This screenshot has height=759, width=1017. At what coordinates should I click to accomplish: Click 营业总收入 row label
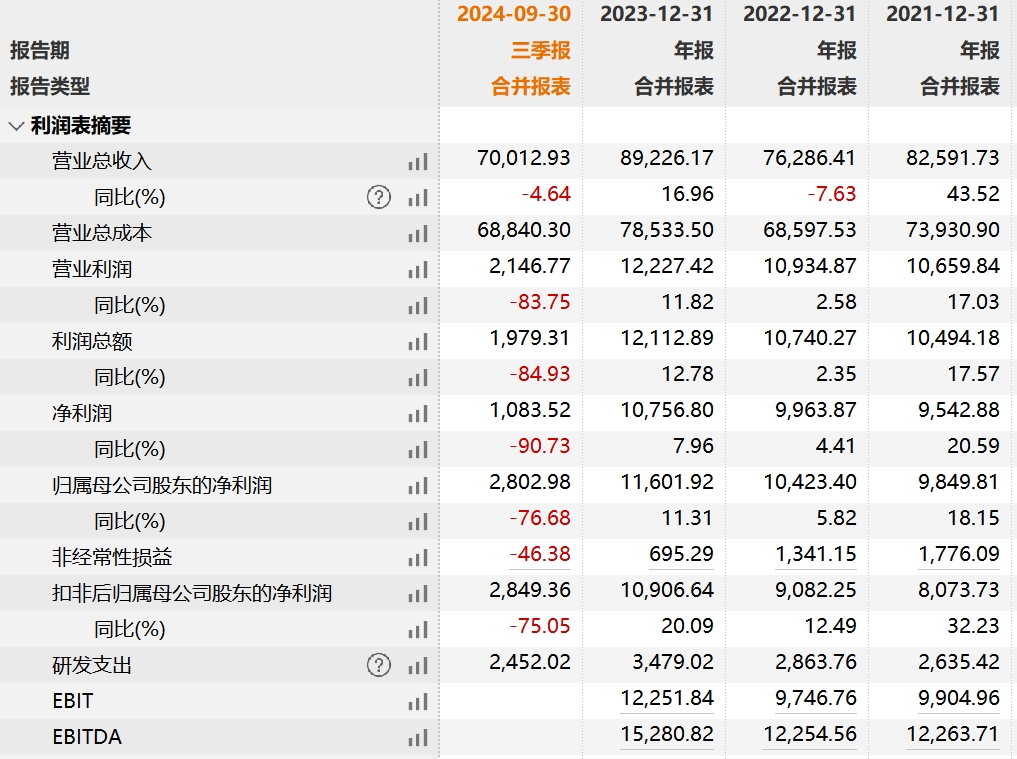(102, 161)
